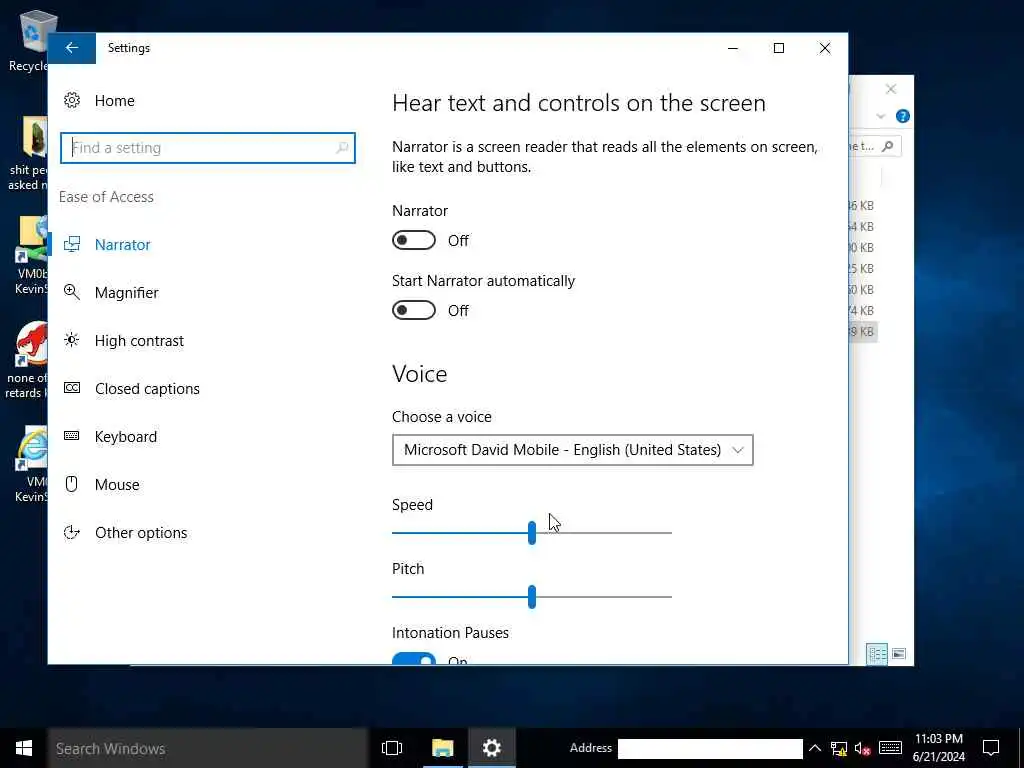
Task: Select the Narrator icon in sidebar
Action: point(72,244)
